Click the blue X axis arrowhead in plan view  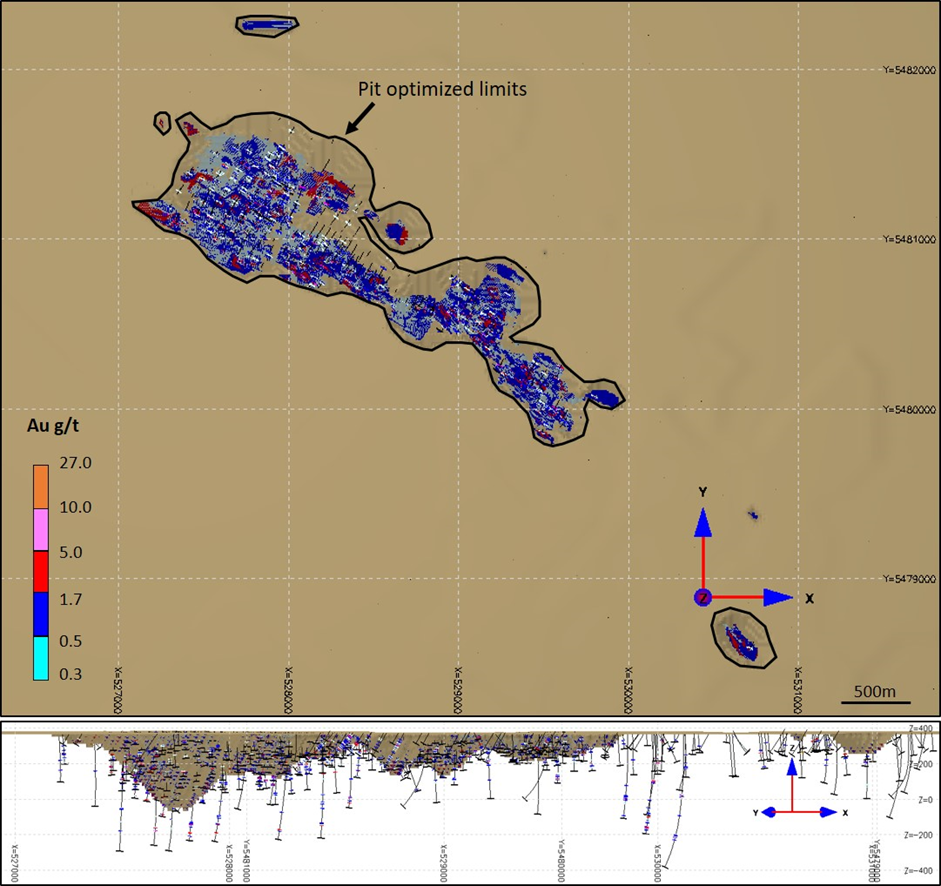pos(779,598)
